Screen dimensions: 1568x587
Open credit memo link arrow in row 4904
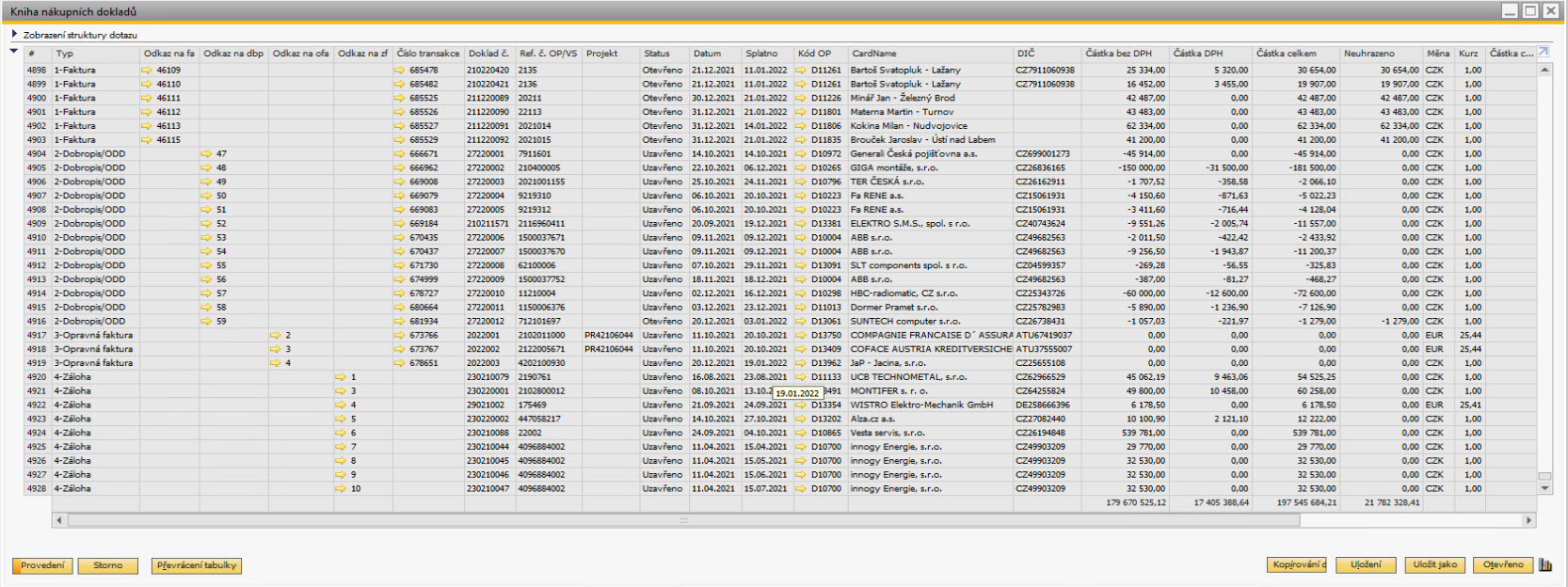point(206,154)
